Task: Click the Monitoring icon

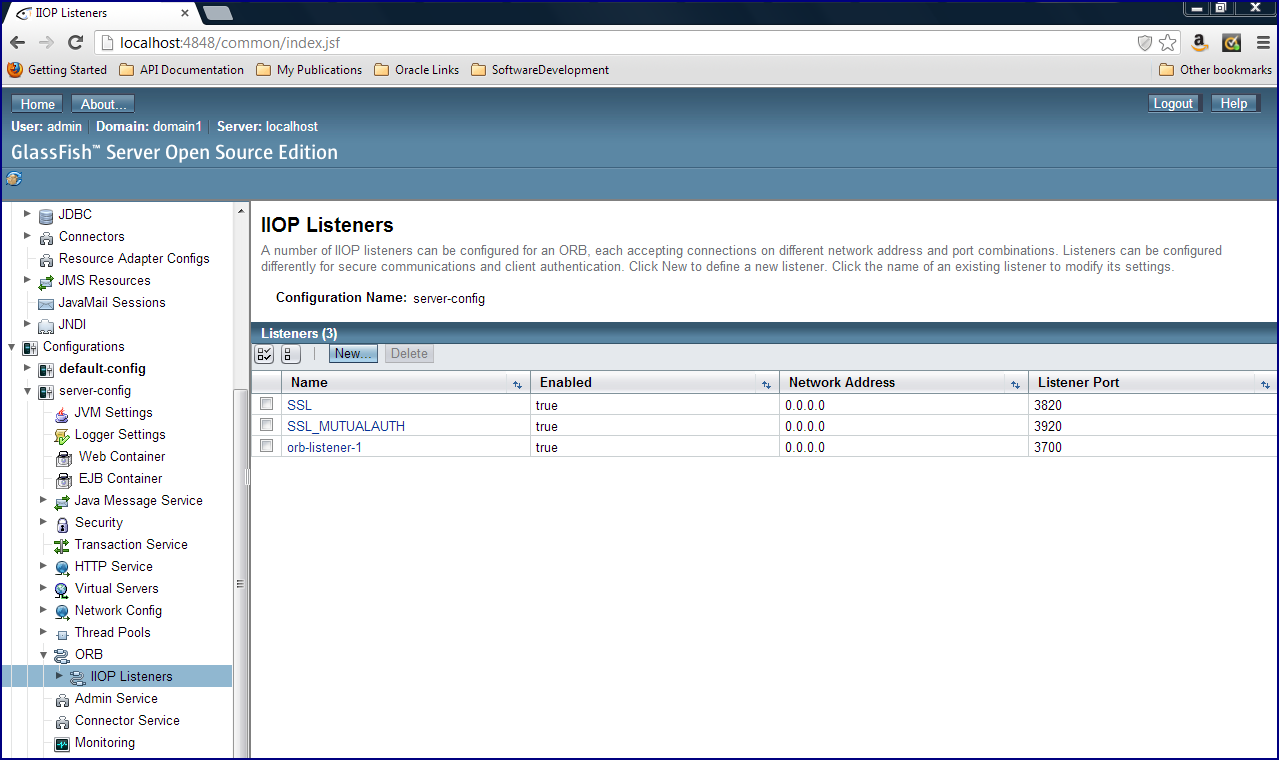Action: [x=62, y=743]
